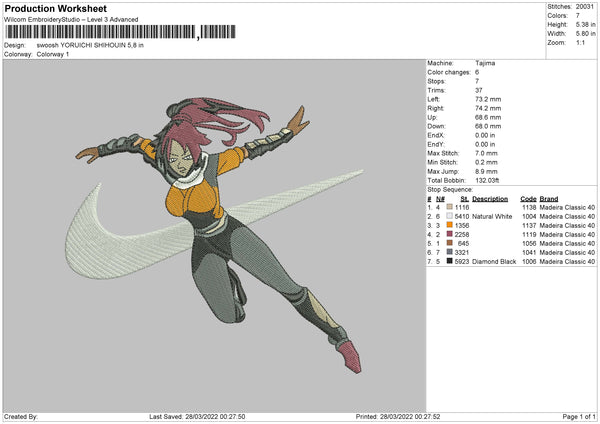
Task: Select the brown 645 thread swatch
Action: click(449, 243)
